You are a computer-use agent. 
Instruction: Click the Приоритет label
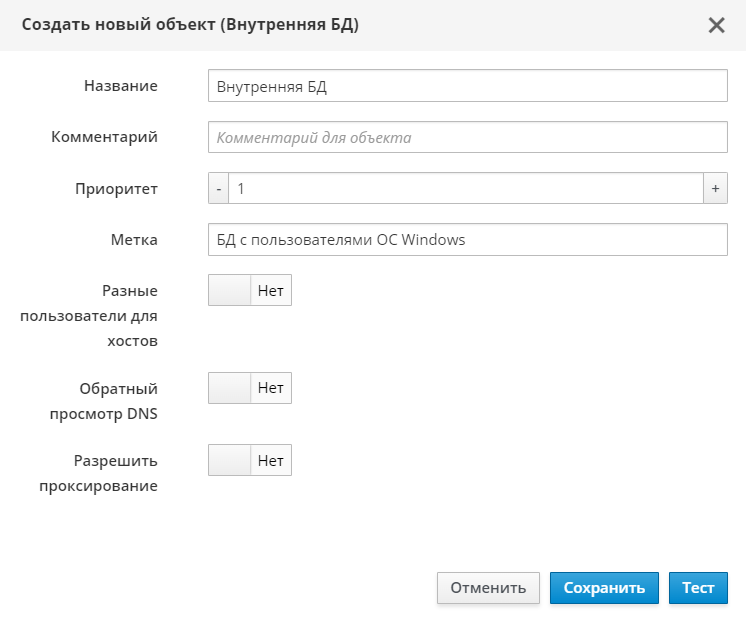[116, 188]
